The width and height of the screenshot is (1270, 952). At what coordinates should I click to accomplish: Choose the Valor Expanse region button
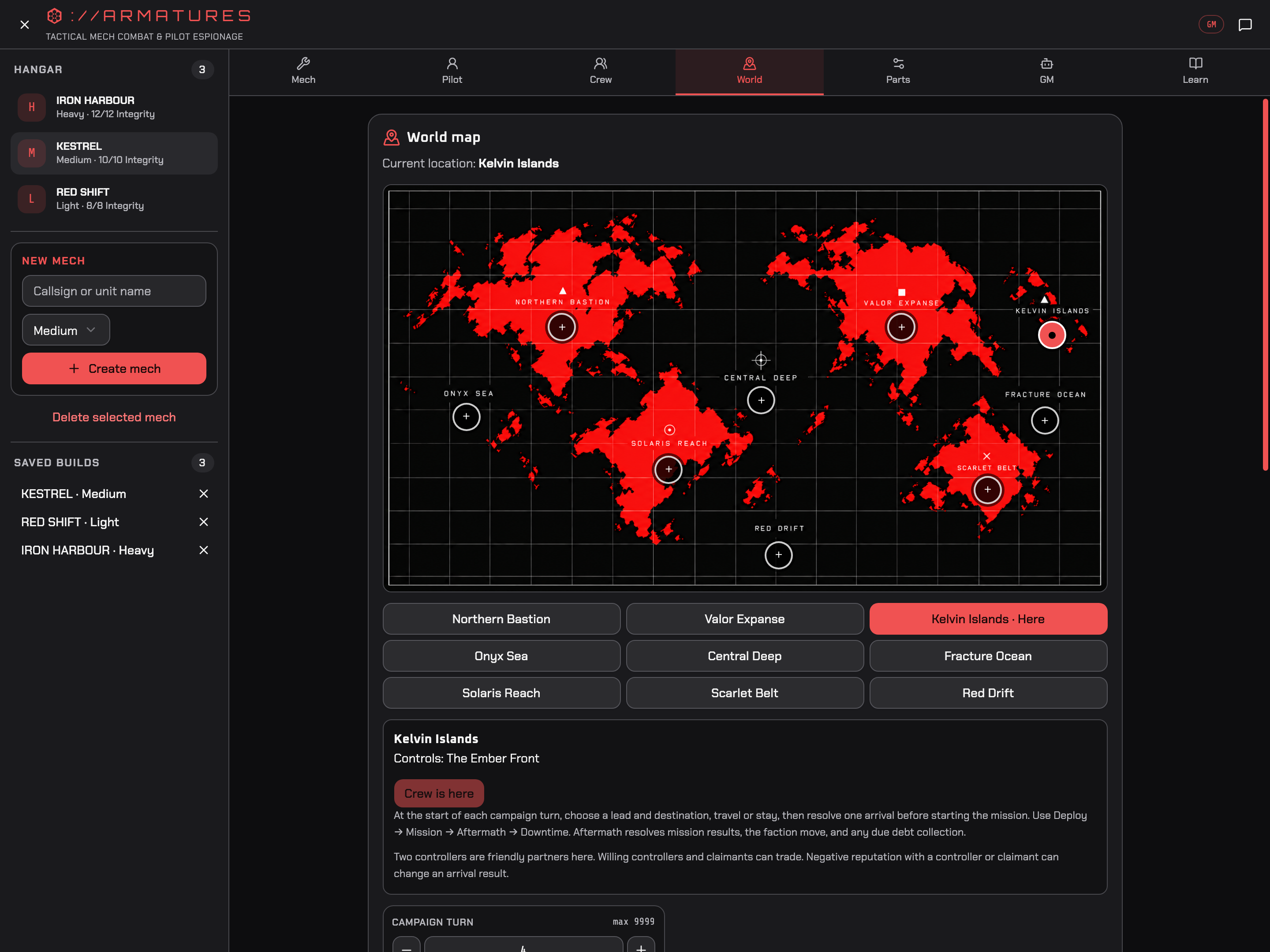(745, 619)
